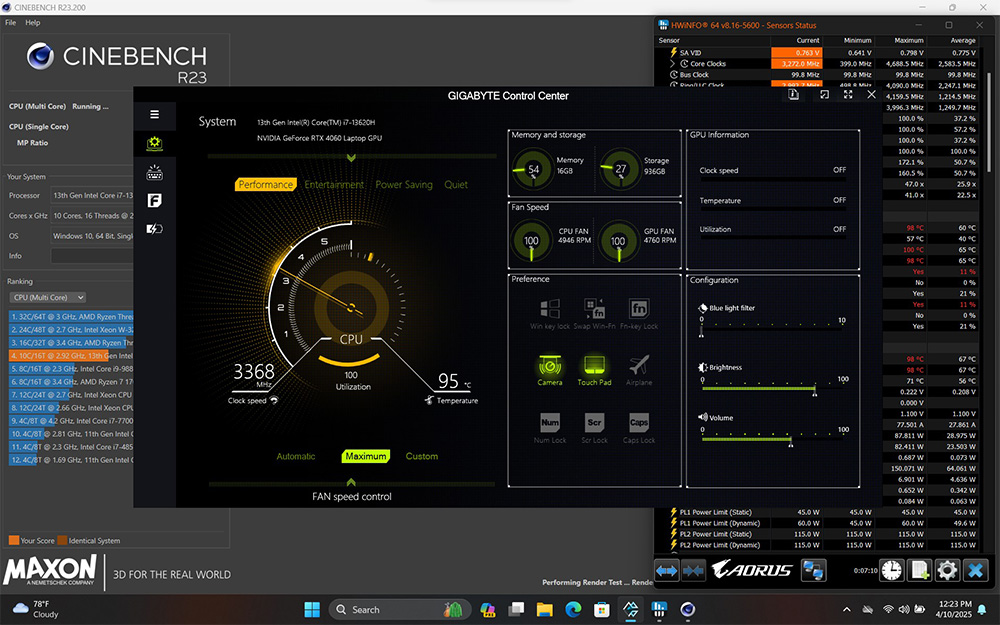Click the Processor field in Cinebench

click(92, 195)
